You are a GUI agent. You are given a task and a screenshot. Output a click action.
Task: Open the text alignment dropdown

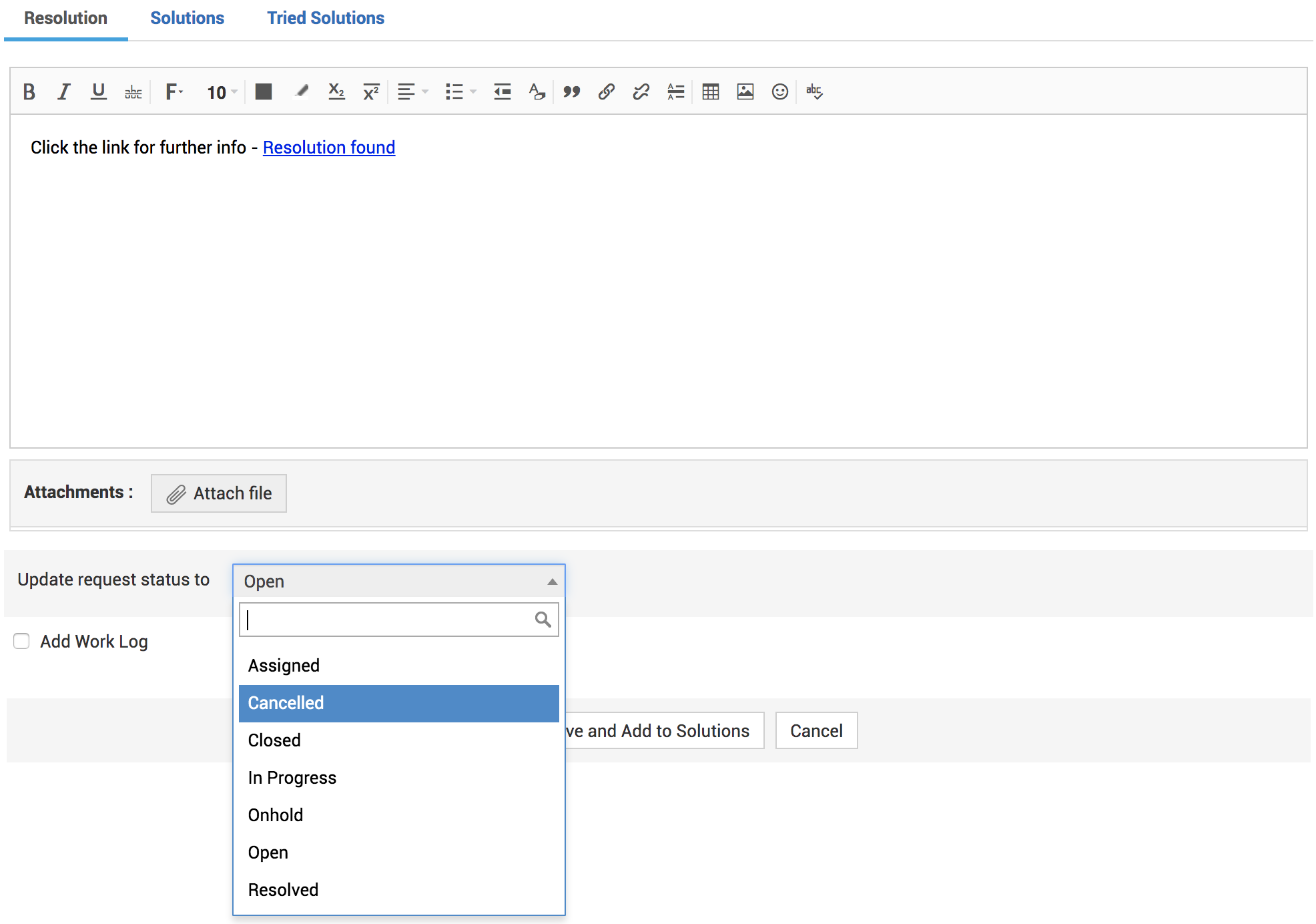coord(412,91)
